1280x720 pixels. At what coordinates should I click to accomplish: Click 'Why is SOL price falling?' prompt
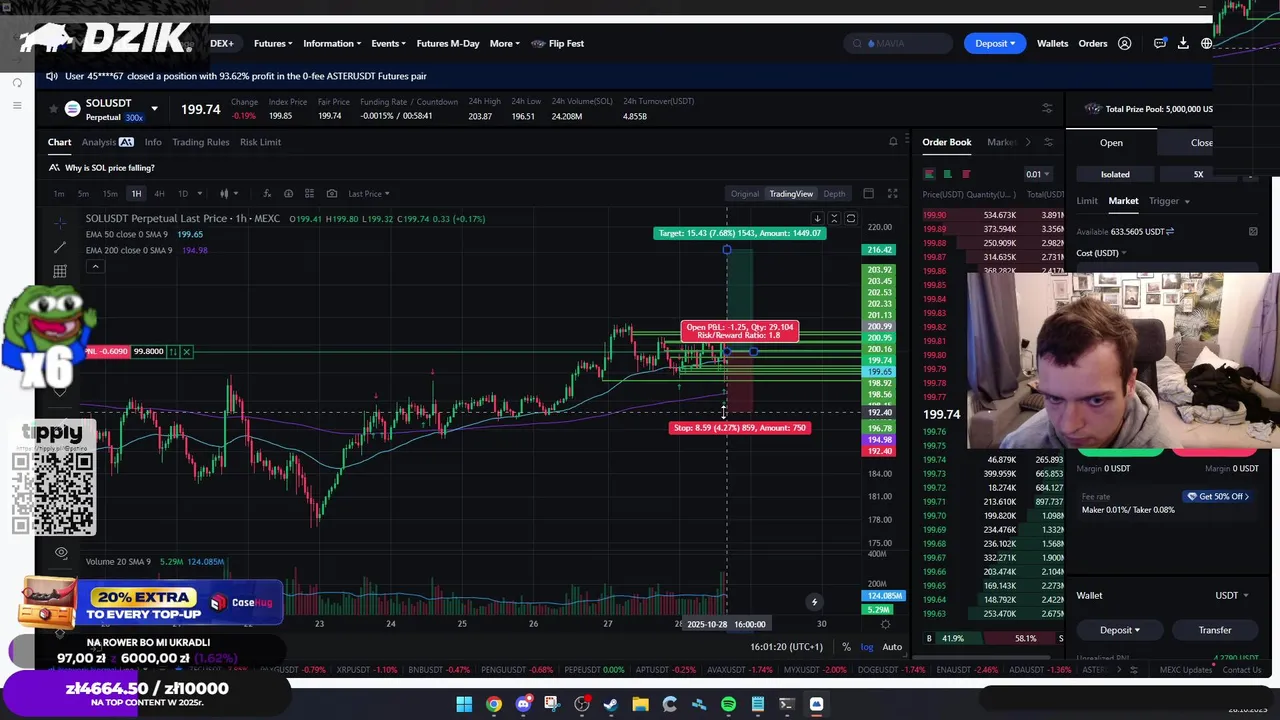click(110, 168)
